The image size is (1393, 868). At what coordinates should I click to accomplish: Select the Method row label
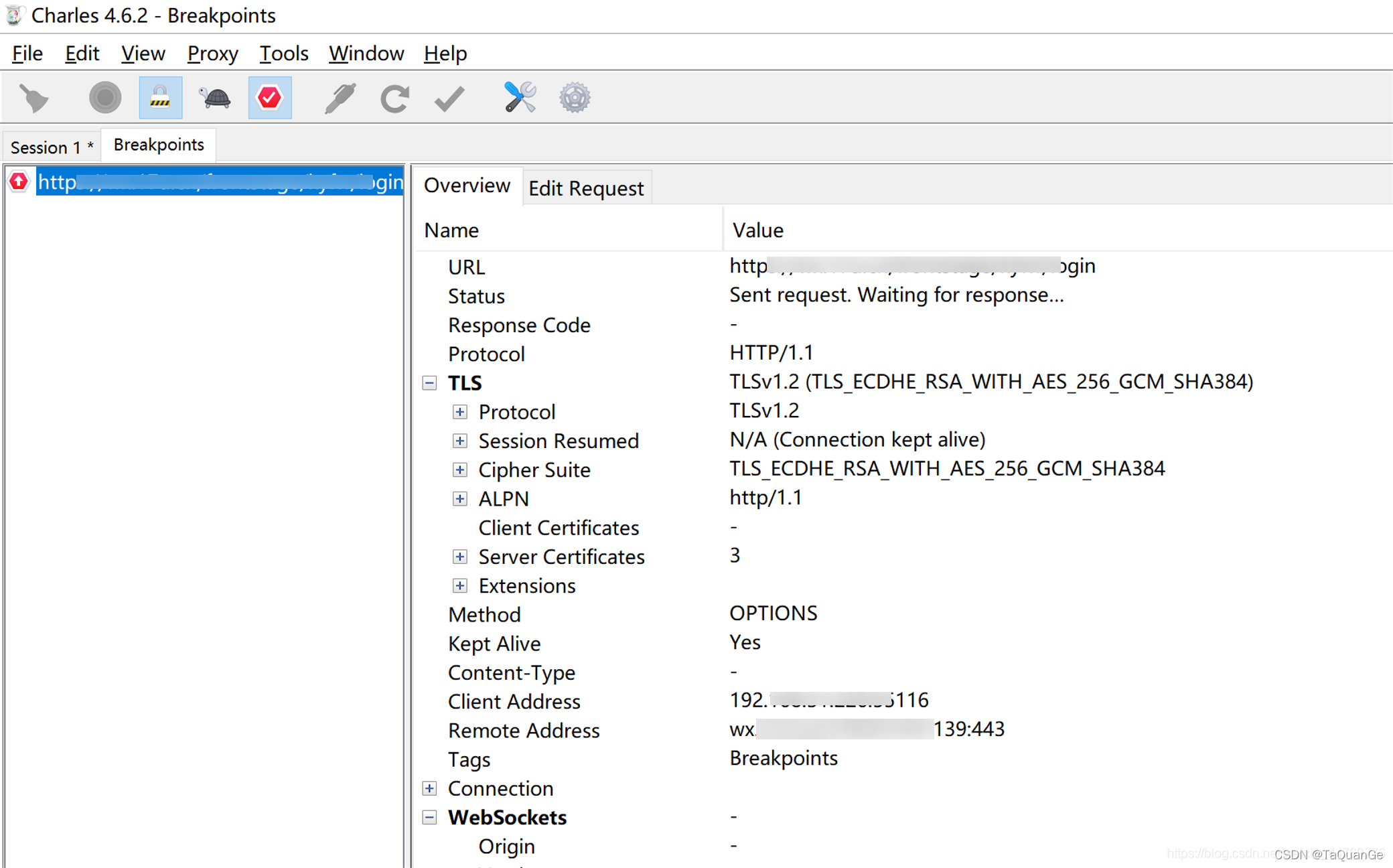tap(484, 614)
